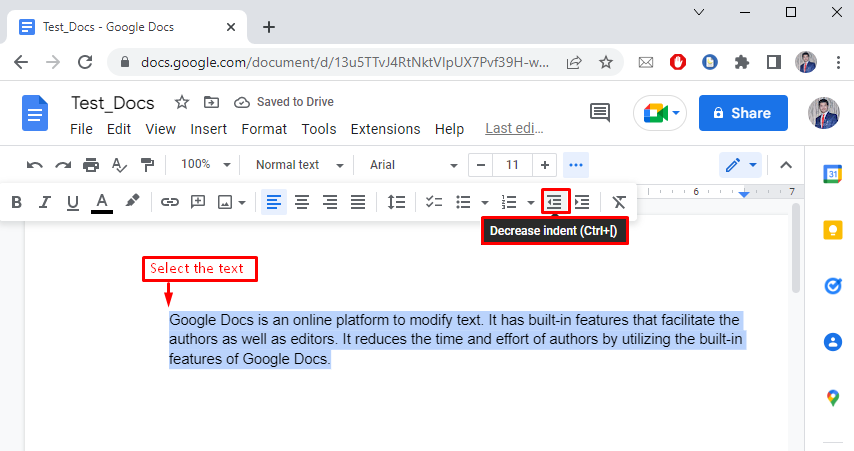Image resolution: width=854 pixels, height=451 pixels.
Task: Open the text color picker
Action: pyautogui.click(x=102, y=203)
